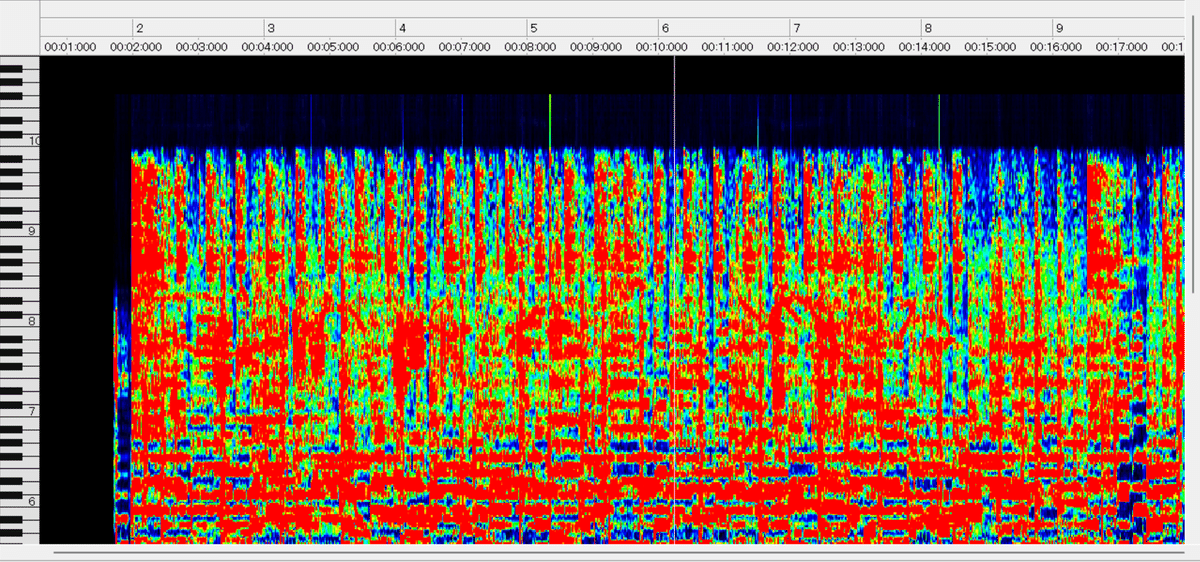Image resolution: width=1200 pixels, height=562 pixels.
Task: Click bar number 8 on the ruler
Action: (928, 29)
